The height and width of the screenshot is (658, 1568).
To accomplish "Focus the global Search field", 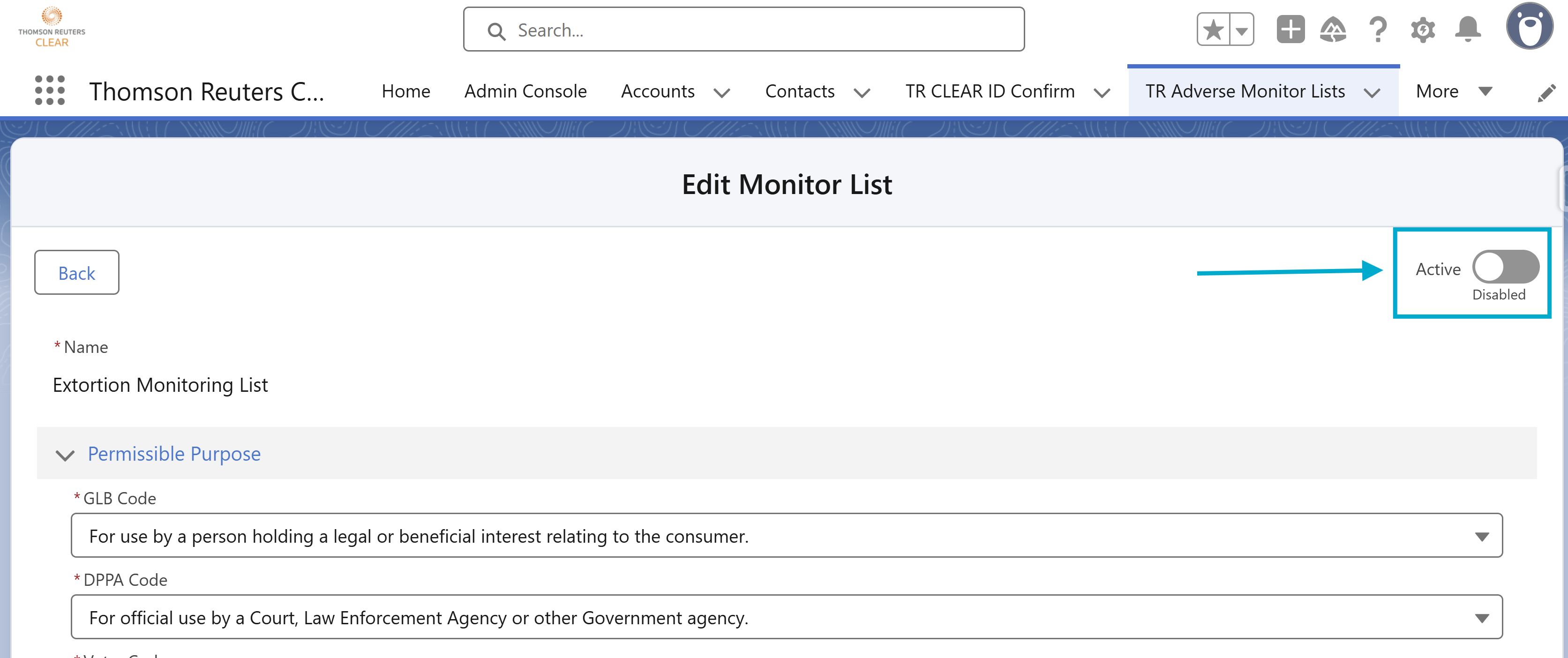I will 744,29.
